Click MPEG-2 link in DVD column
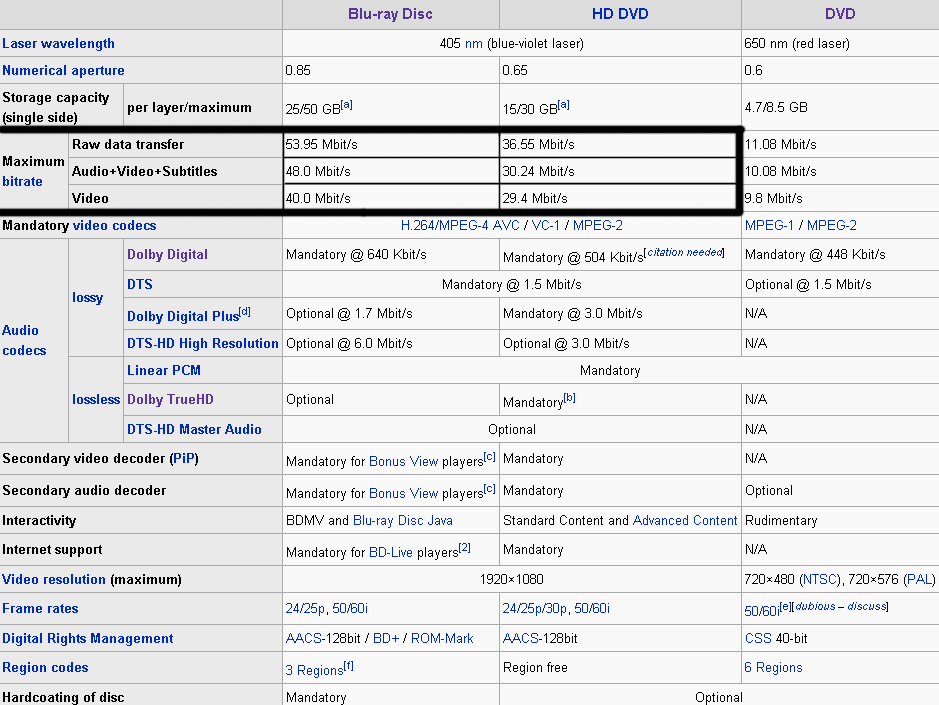939x705 pixels. (x=831, y=225)
